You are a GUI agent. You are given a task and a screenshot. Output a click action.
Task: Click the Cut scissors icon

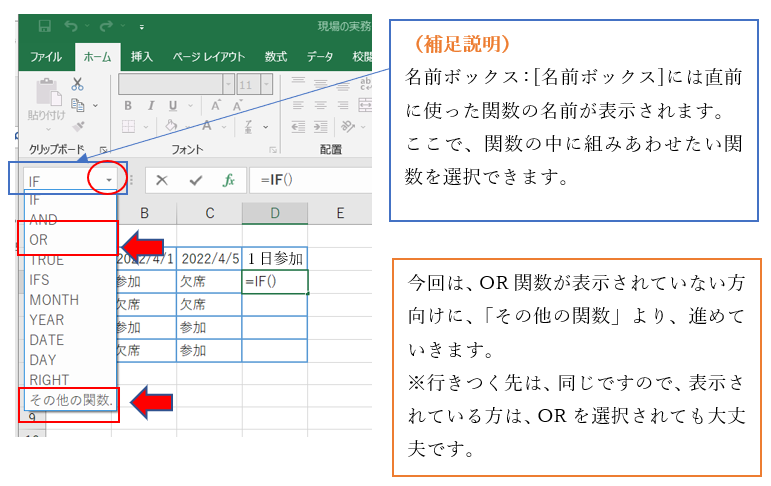coord(78,86)
